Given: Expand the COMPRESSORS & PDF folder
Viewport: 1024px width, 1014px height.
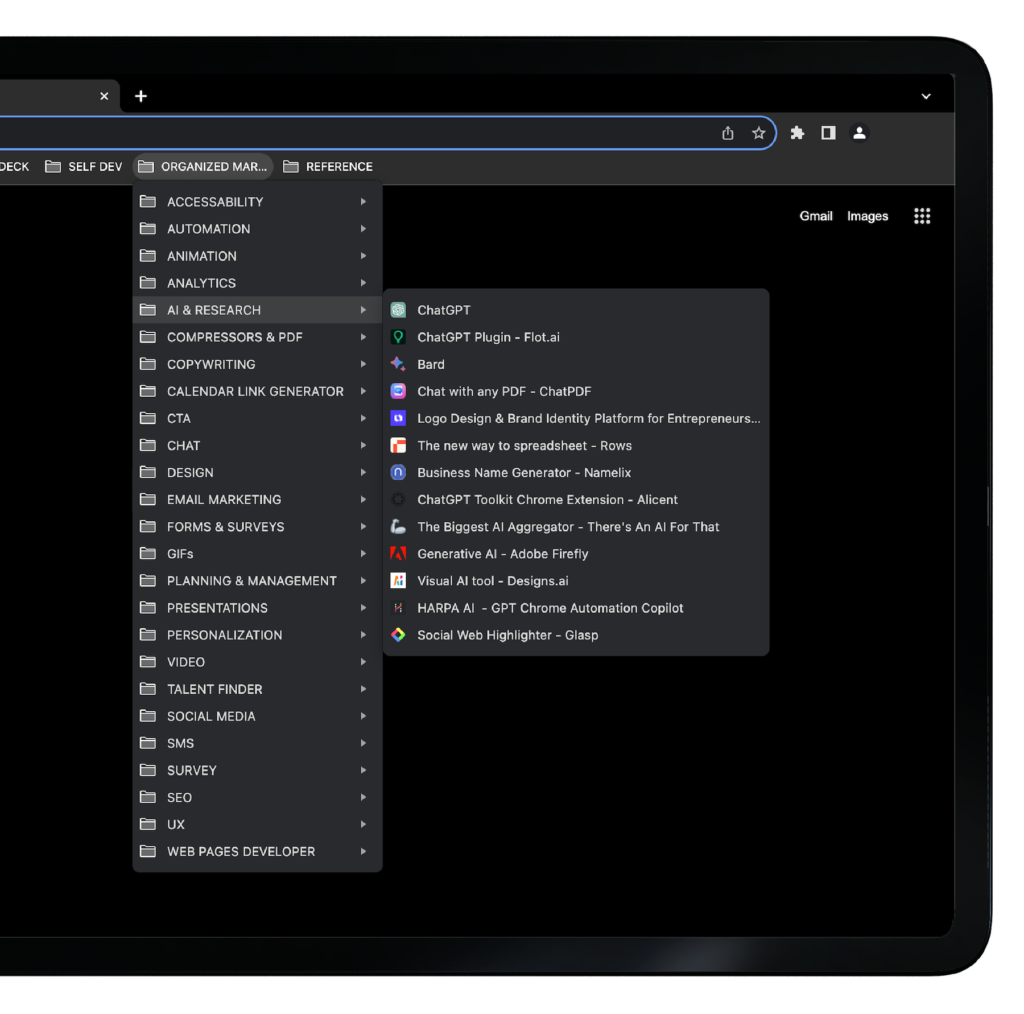Looking at the screenshot, I should point(257,338).
